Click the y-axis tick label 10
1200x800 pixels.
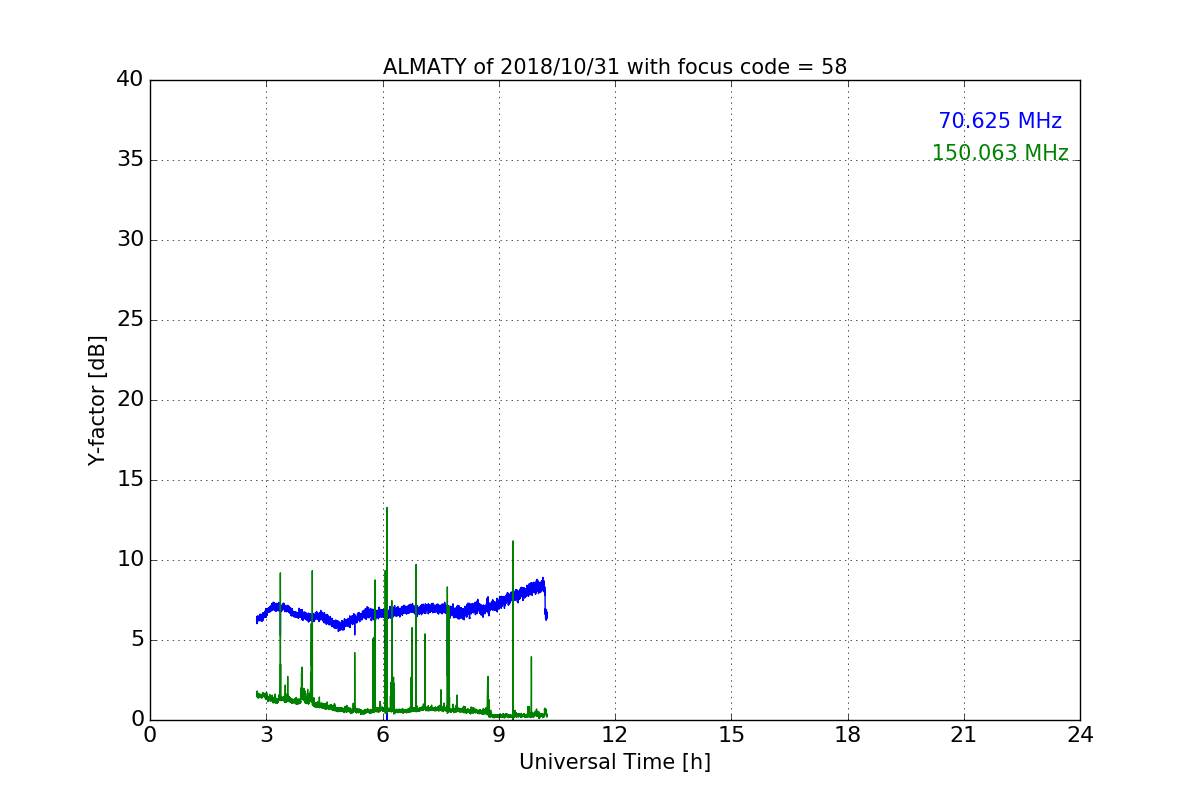coord(130,560)
